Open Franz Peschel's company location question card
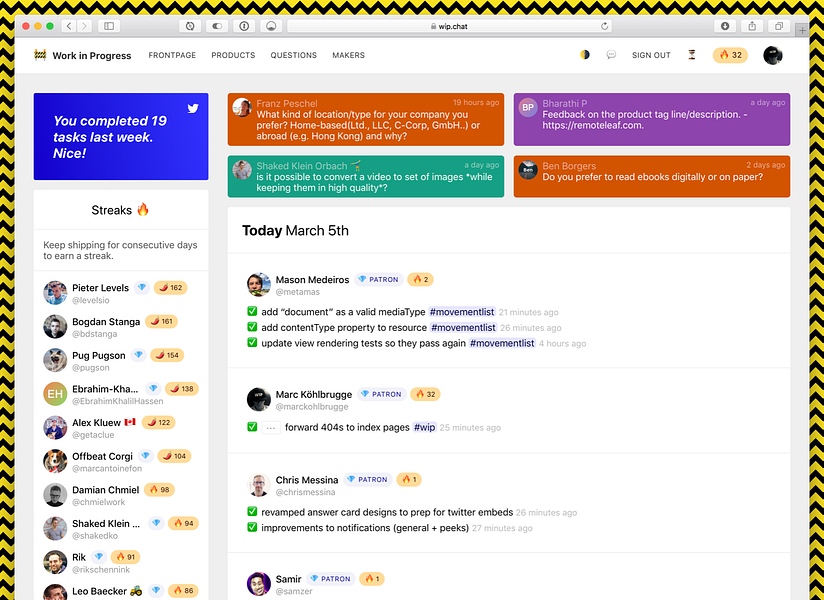This screenshot has height=600, width=824. pyautogui.click(x=366, y=119)
